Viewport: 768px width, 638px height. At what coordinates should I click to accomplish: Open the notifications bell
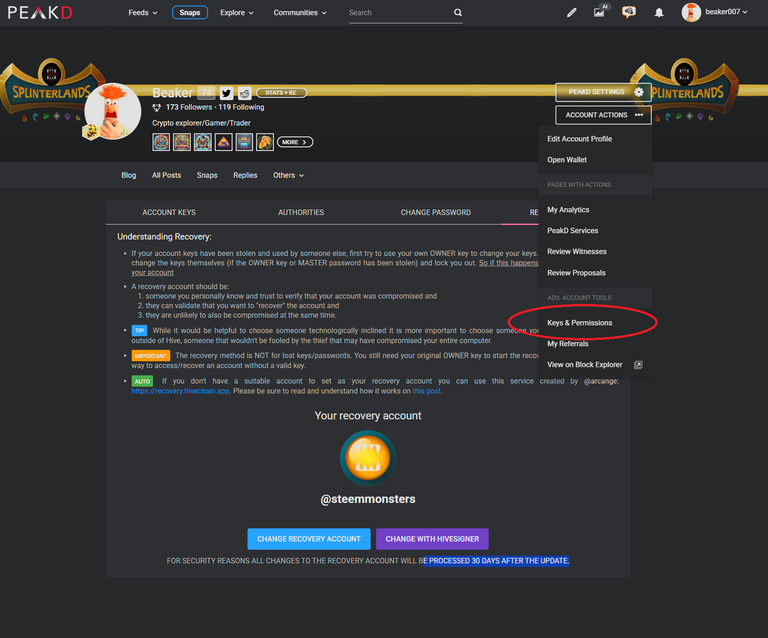659,13
